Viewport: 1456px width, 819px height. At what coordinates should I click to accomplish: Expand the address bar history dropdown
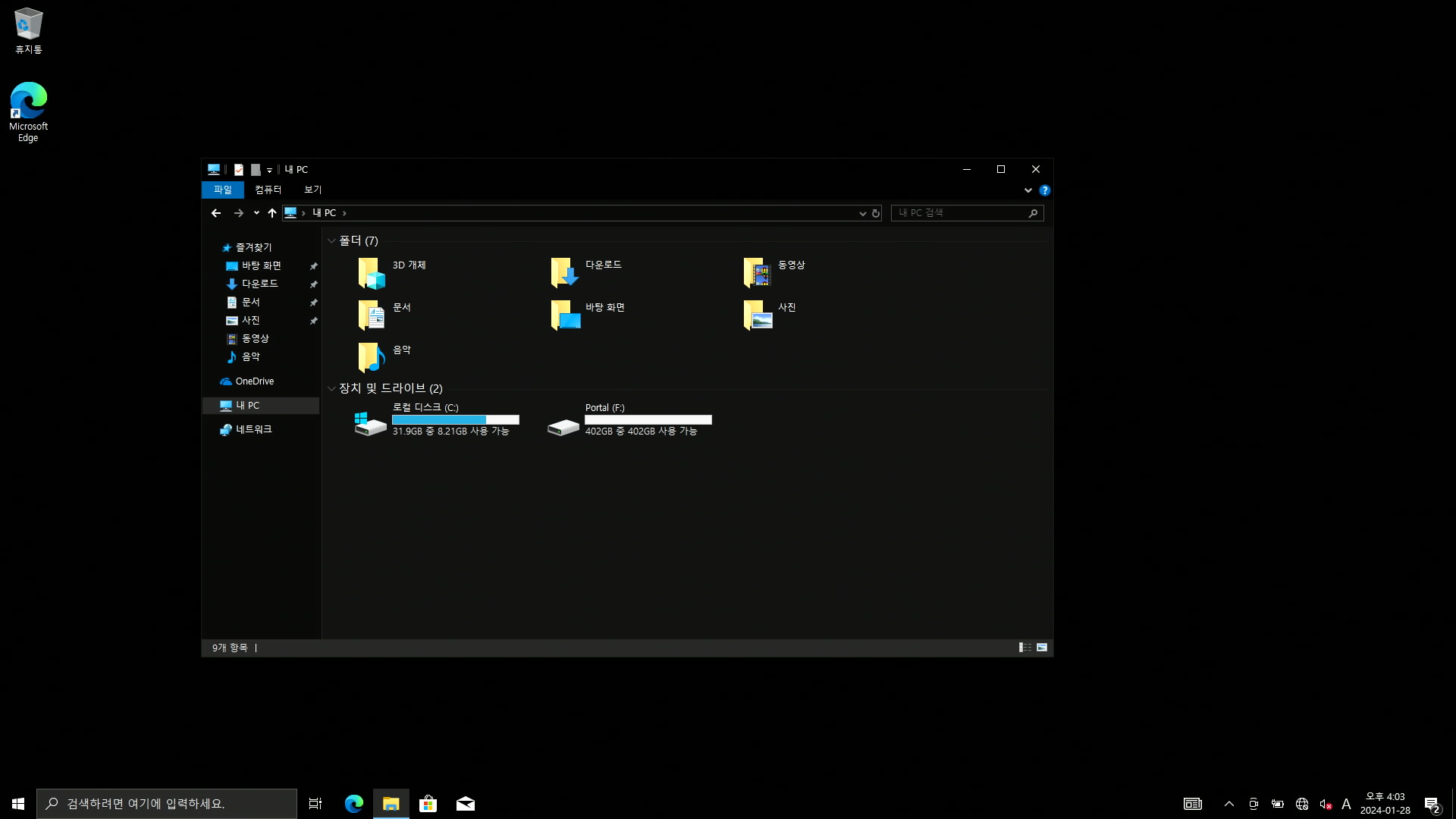pyautogui.click(x=862, y=214)
